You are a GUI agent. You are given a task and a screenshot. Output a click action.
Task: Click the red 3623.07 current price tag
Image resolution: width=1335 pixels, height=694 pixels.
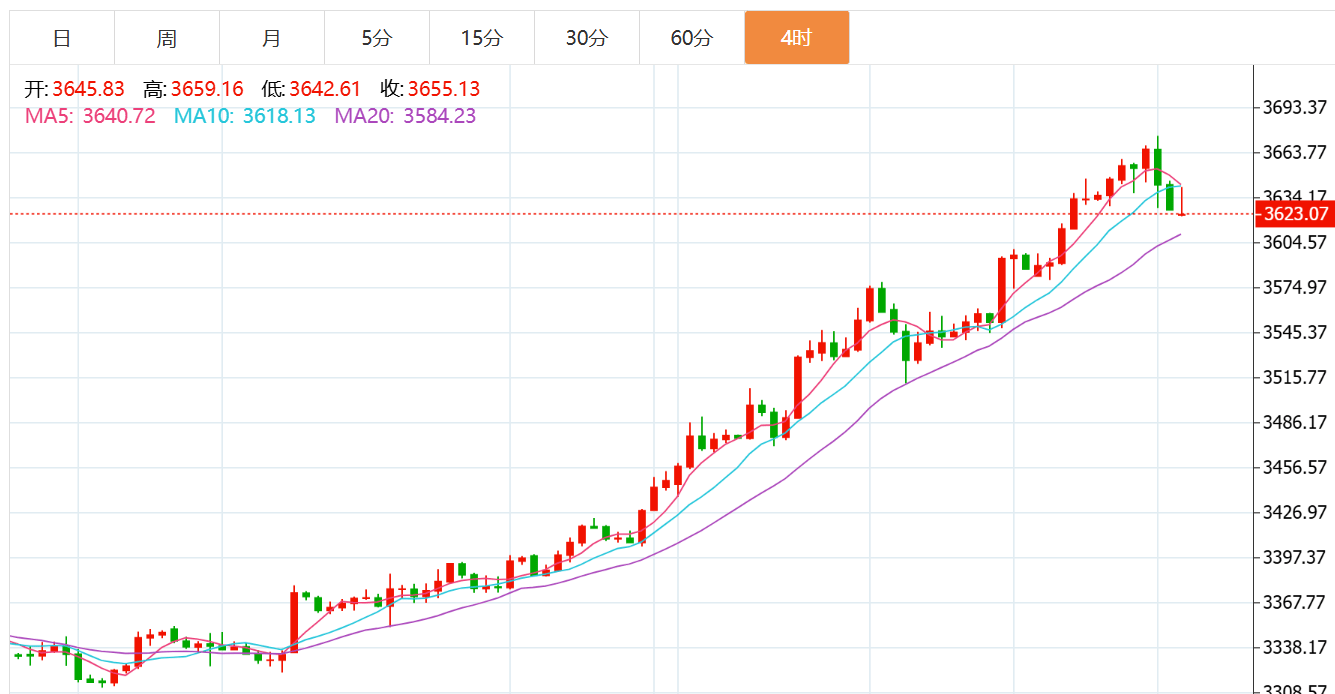click(x=1295, y=214)
